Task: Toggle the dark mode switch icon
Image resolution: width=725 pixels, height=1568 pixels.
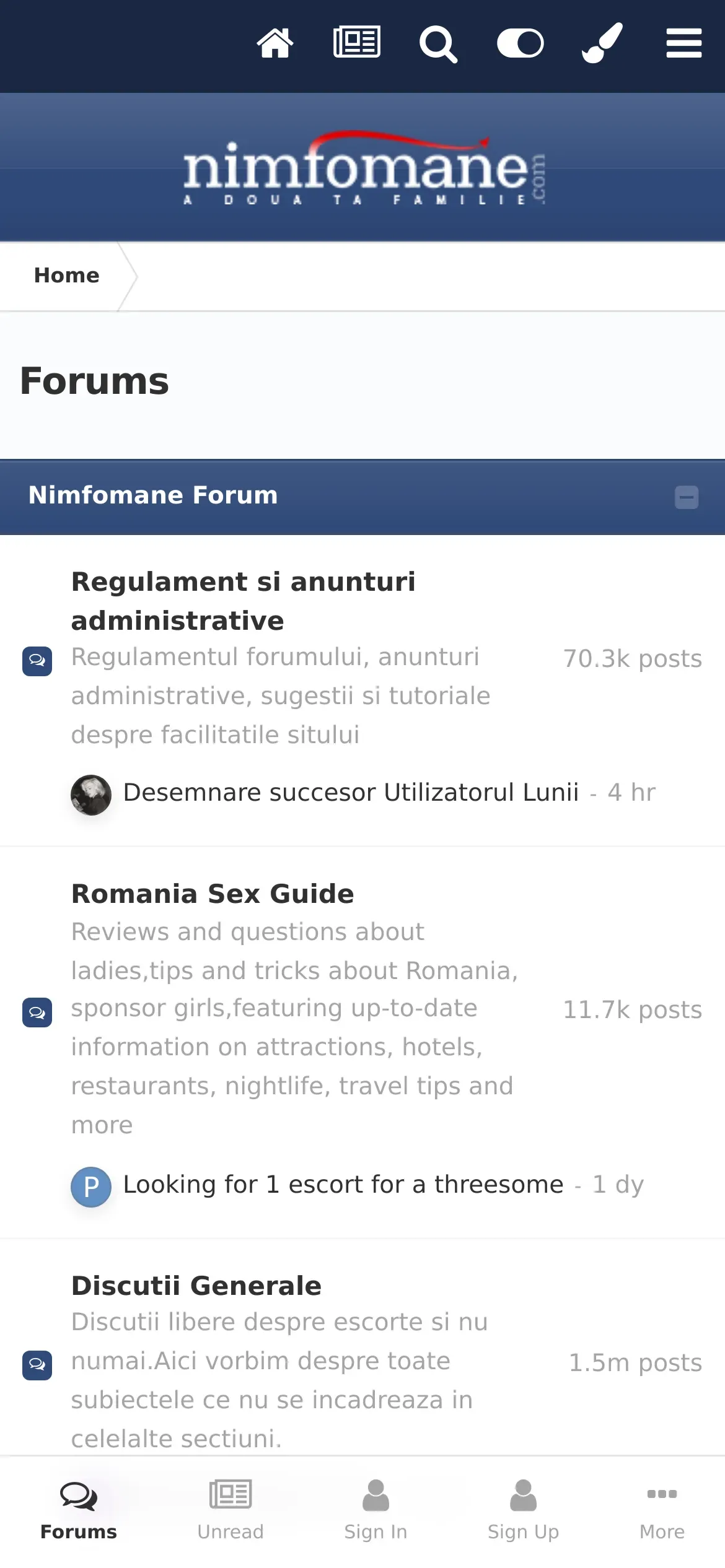Action: pyautogui.click(x=521, y=43)
